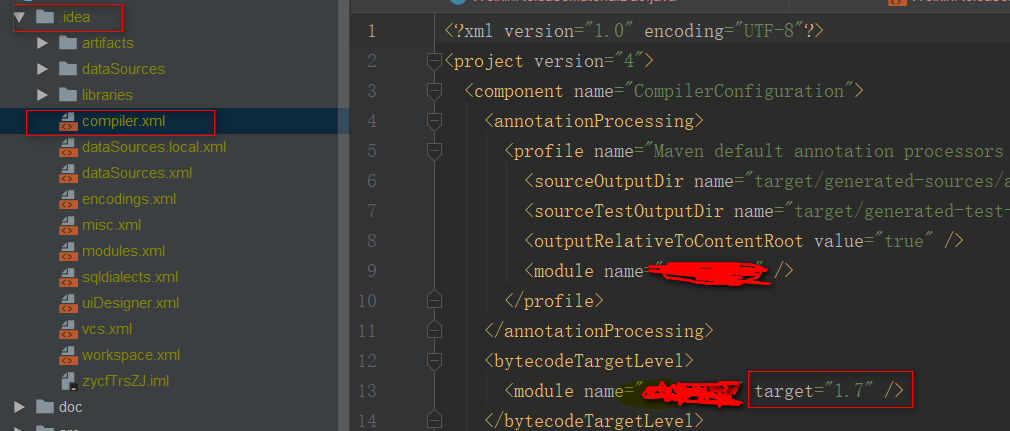Fold the profile tag at line 5
1010x431 pixels.
pyautogui.click(x=434, y=151)
